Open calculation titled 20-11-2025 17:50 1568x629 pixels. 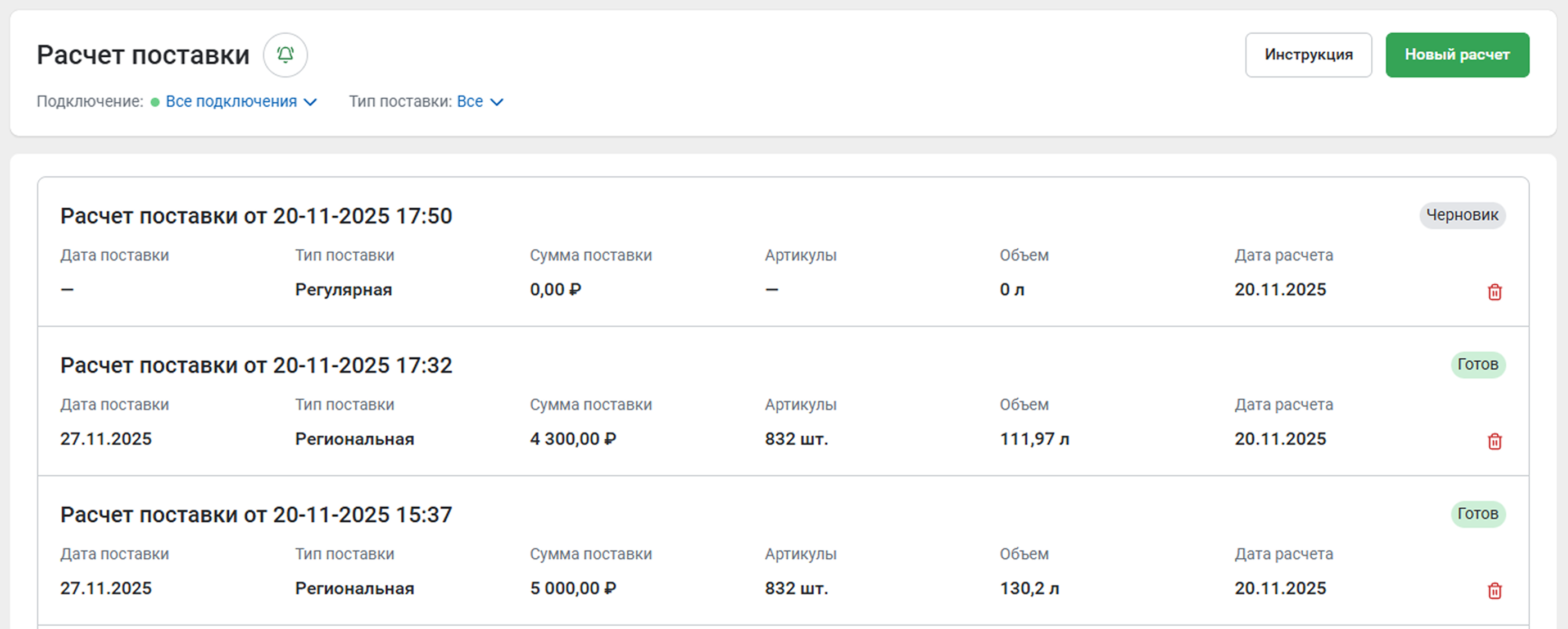pos(256,216)
